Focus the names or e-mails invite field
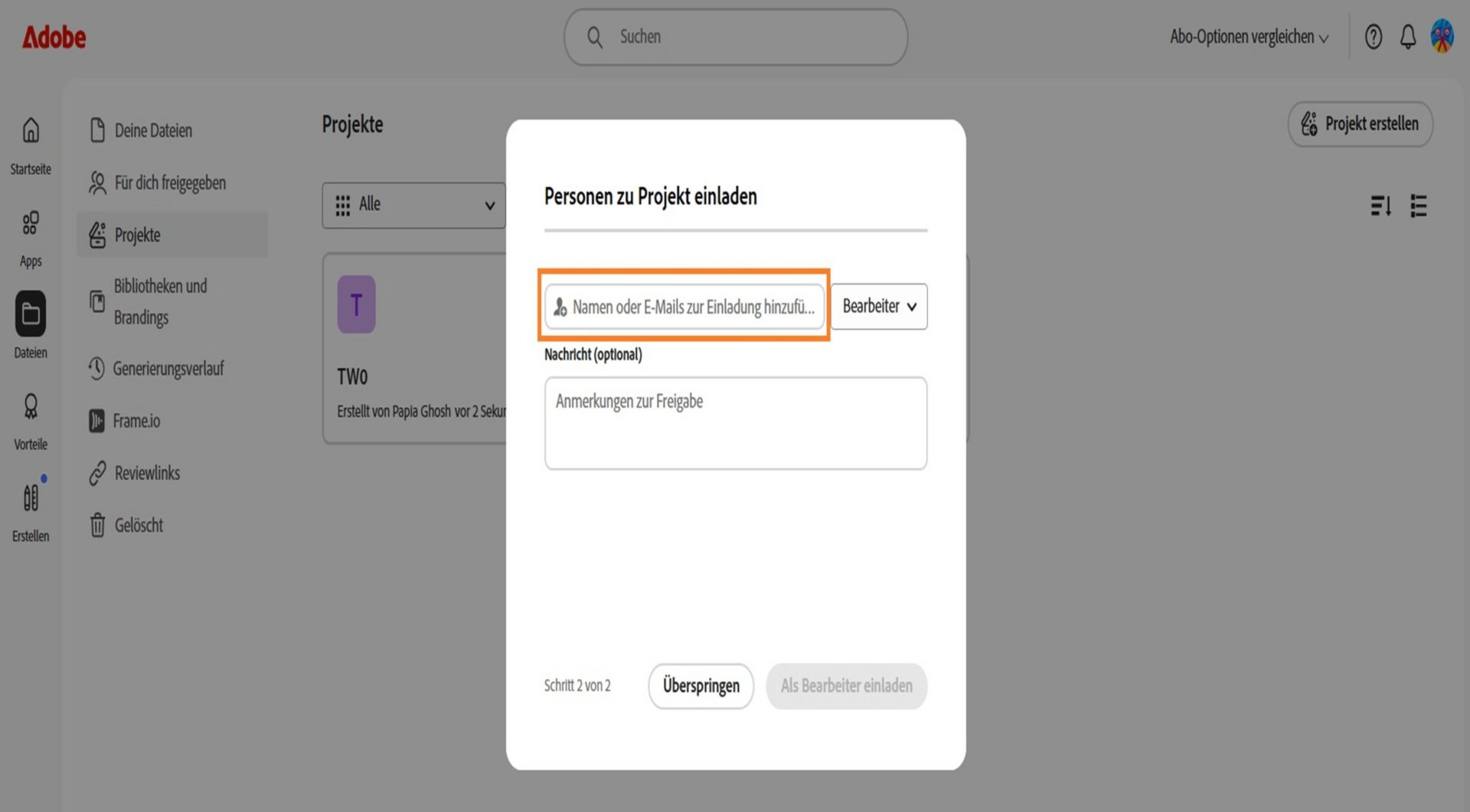 coord(684,307)
